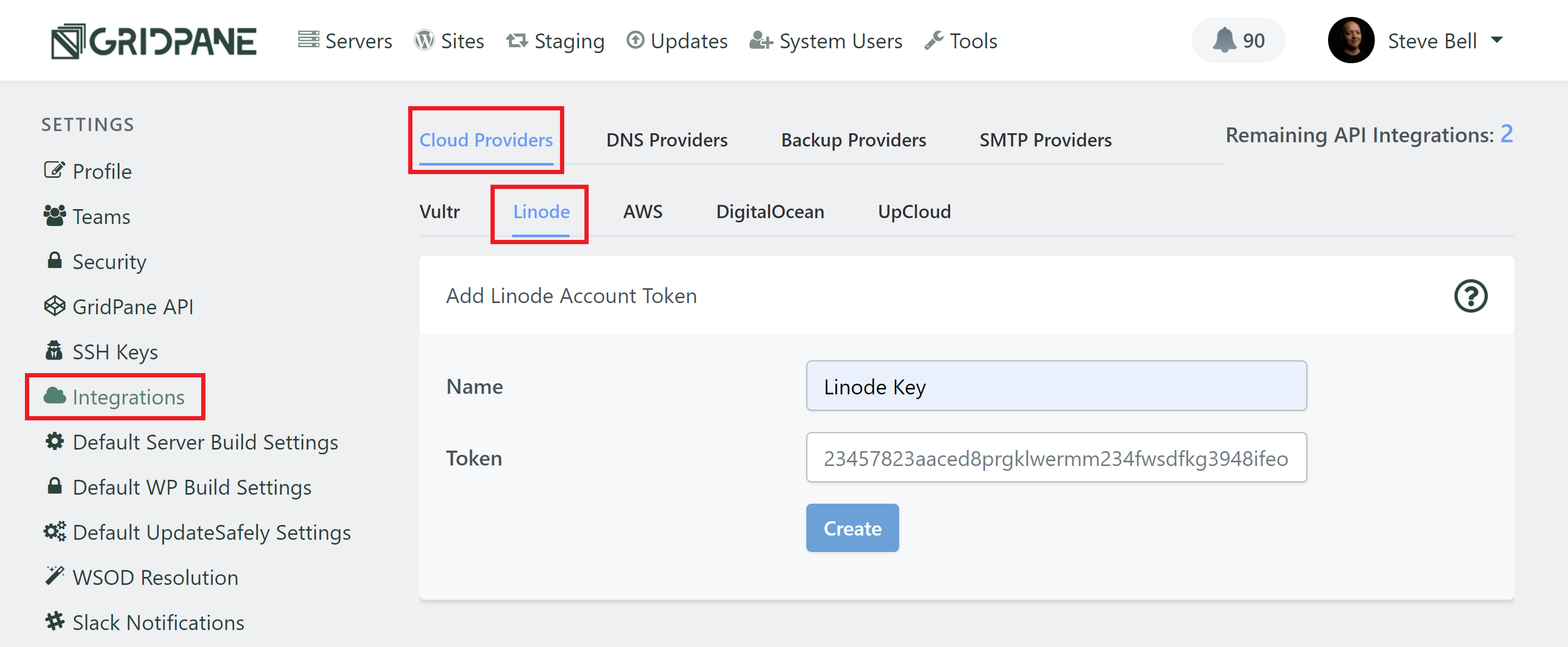Open Slack Notifications settings link
The height and width of the screenshot is (647, 1568).
[144, 622]
